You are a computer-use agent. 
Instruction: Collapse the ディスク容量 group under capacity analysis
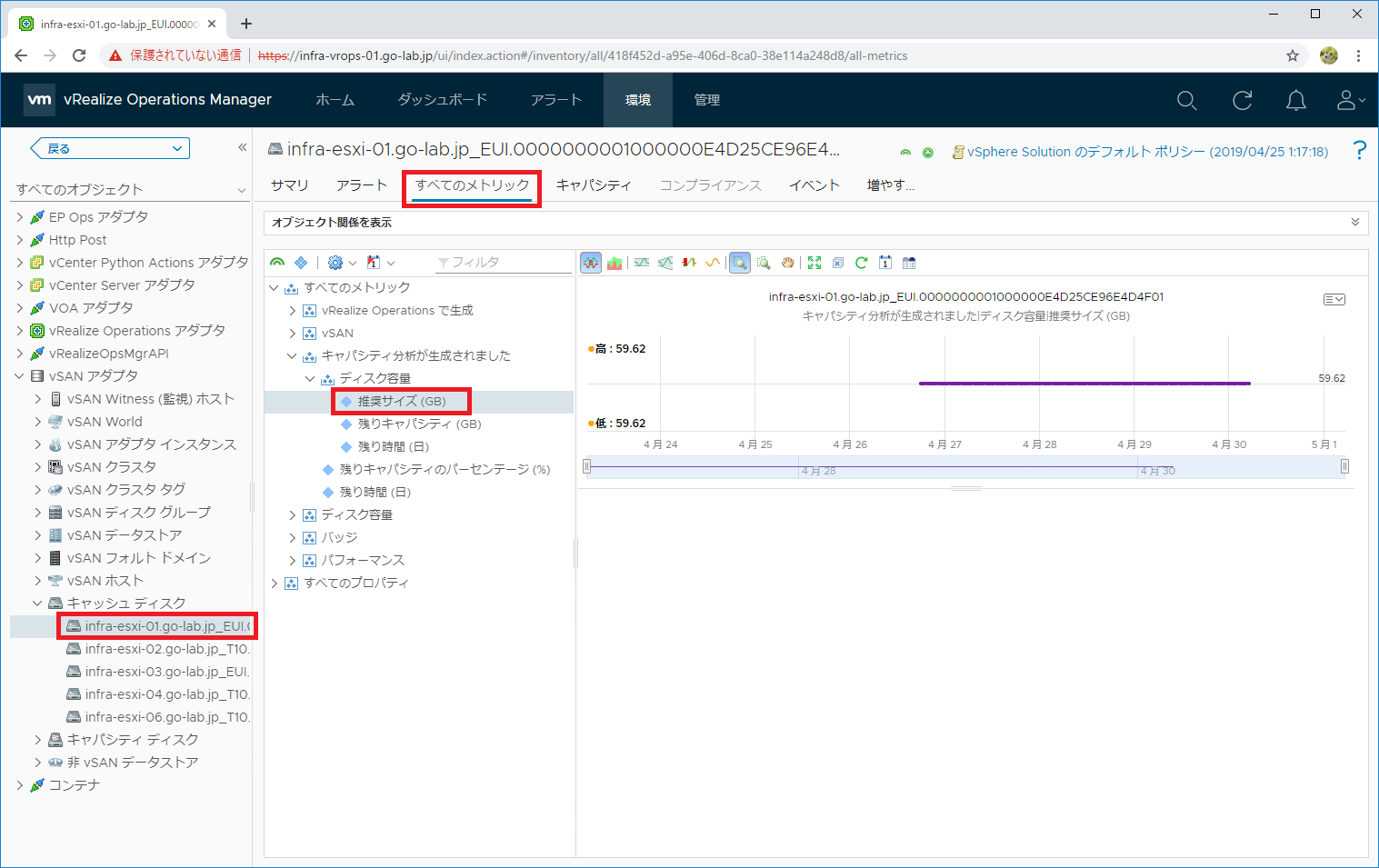[x=310, y=379]
